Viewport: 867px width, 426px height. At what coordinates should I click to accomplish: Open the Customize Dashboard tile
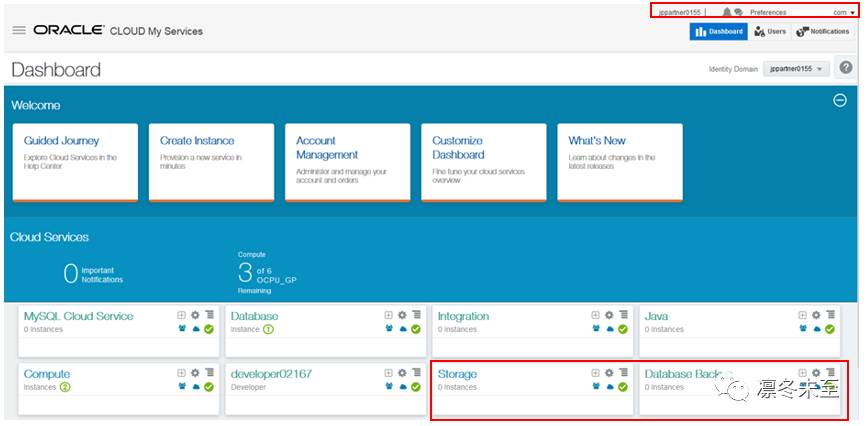484,163
